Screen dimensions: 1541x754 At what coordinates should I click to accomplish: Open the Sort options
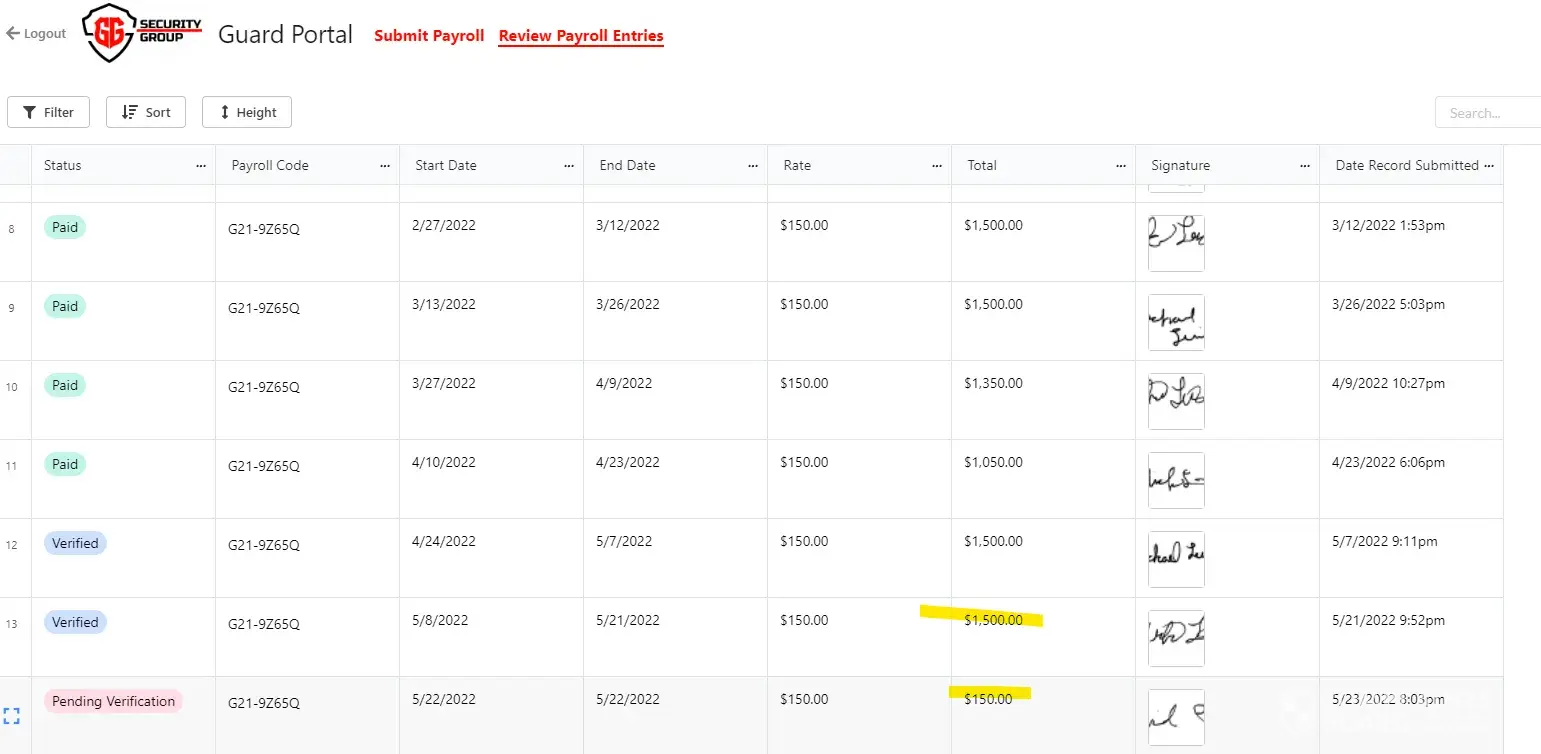point(146,112)
